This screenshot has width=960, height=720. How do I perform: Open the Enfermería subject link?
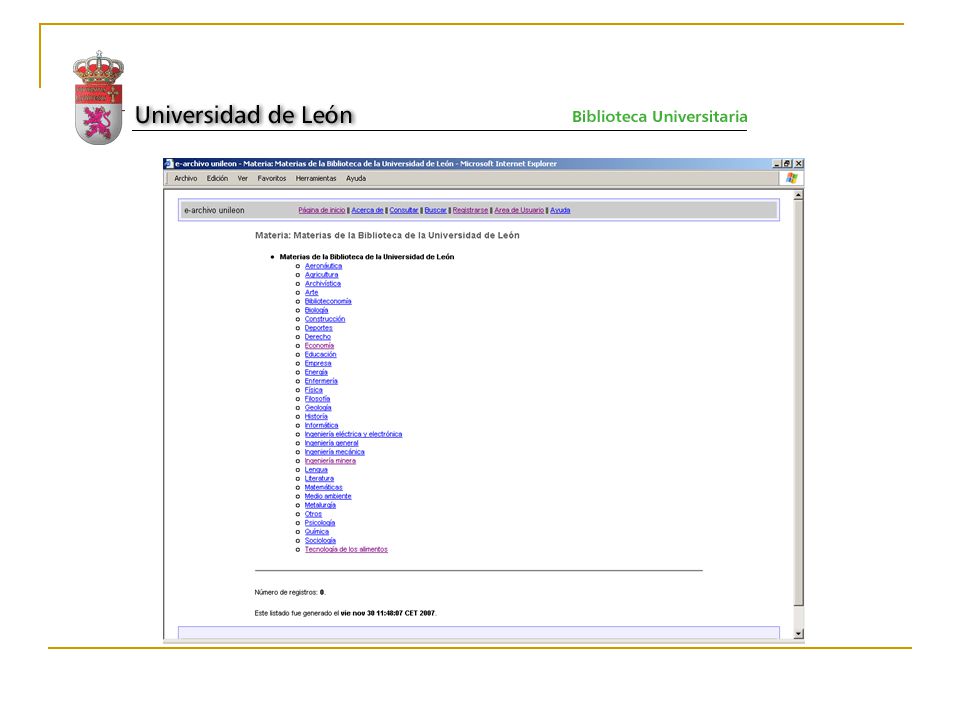pos(321,381)
